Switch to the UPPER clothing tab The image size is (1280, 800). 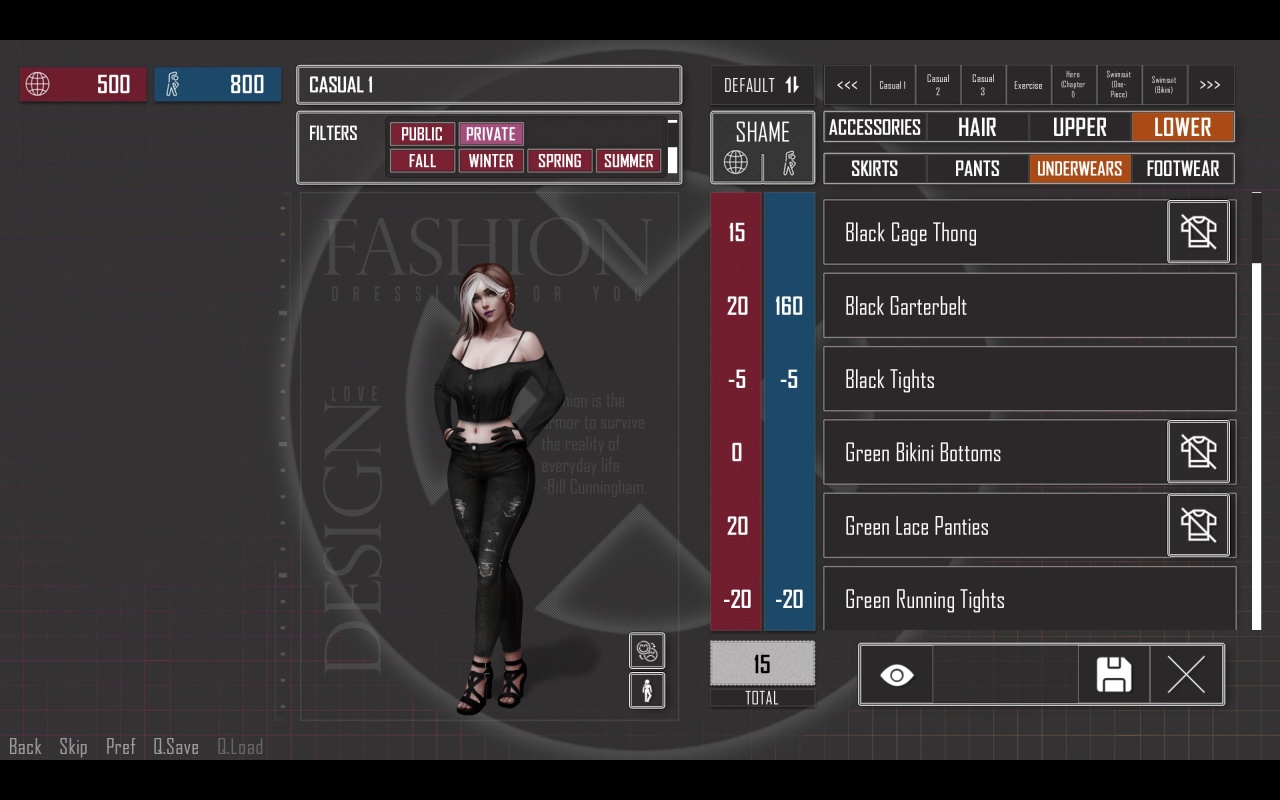pos(1079,127)
